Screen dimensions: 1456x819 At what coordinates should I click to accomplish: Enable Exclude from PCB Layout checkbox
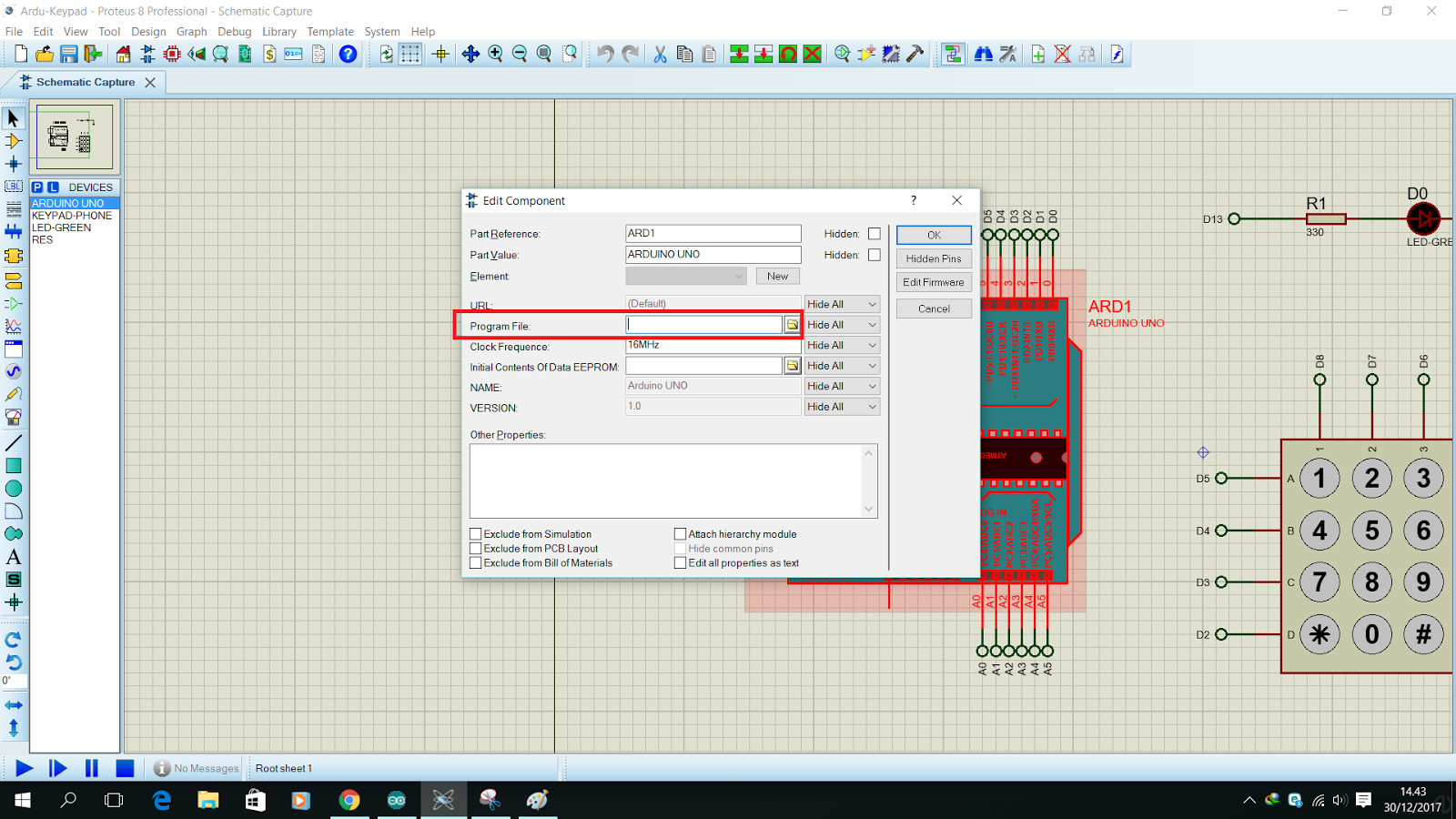click(x=476, y=549)
